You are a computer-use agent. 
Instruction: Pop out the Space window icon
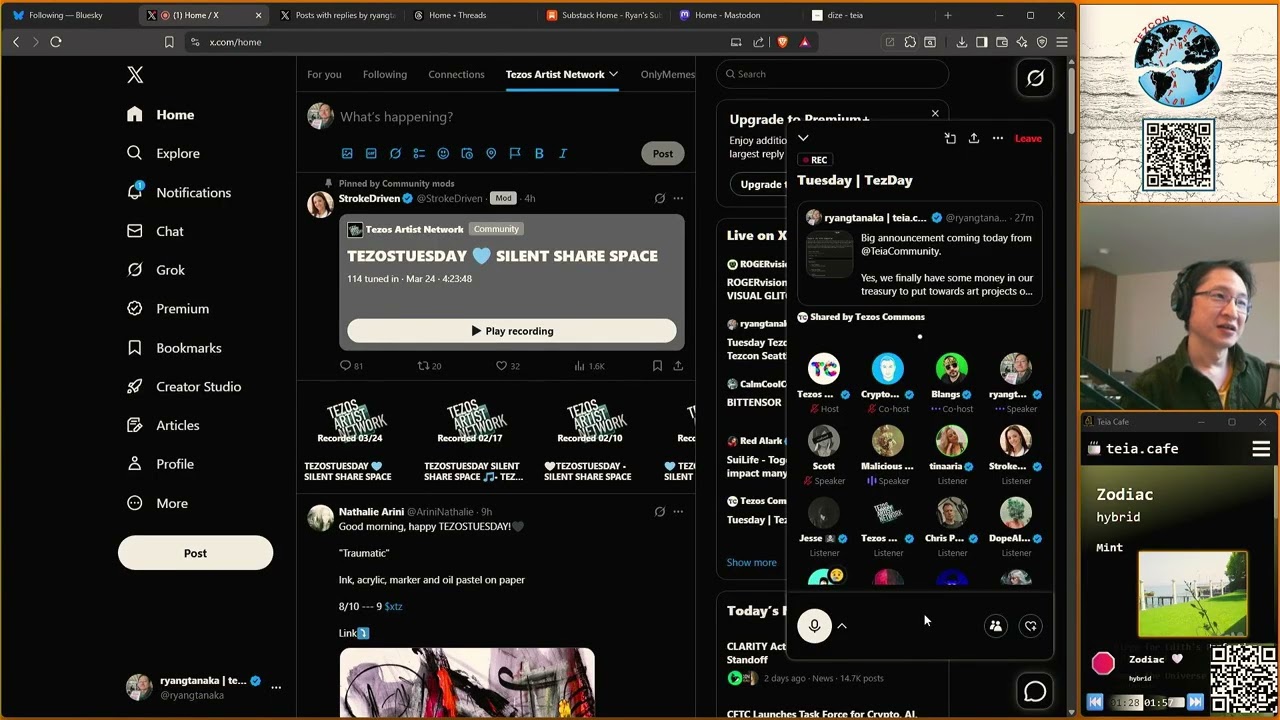click(x=950, y=138)
